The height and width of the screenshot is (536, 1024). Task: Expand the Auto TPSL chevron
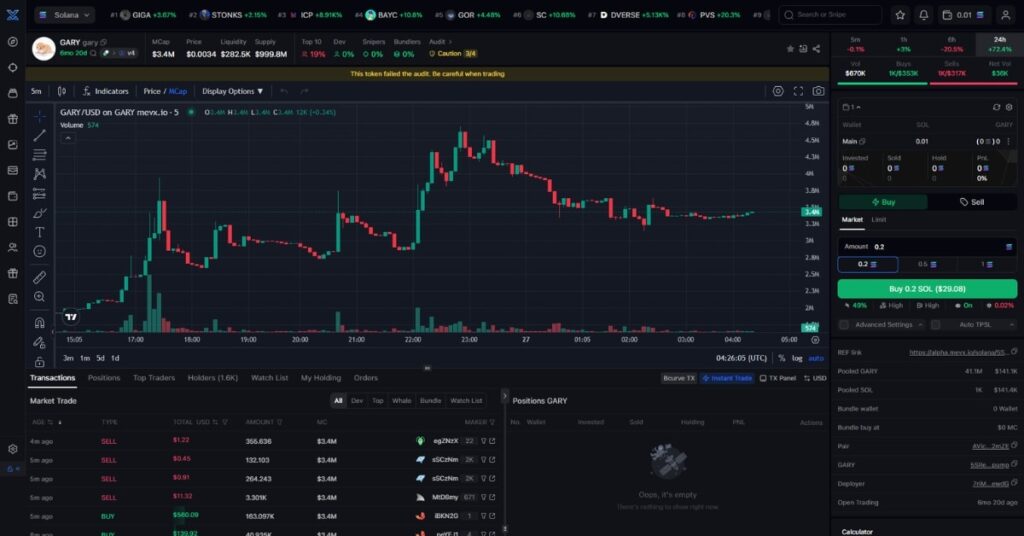1012,324
